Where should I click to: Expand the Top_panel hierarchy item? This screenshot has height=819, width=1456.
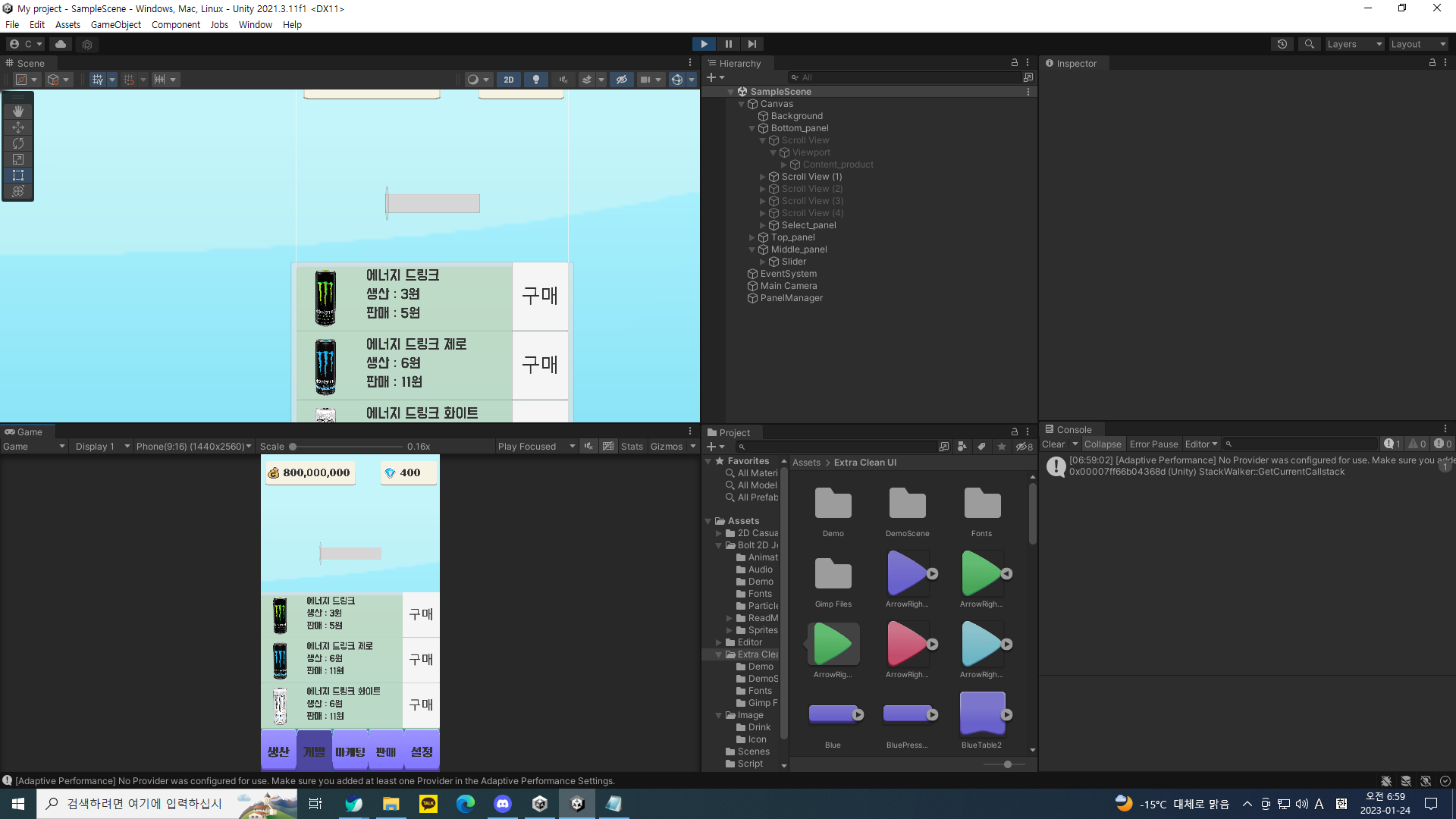coord(752,237)
